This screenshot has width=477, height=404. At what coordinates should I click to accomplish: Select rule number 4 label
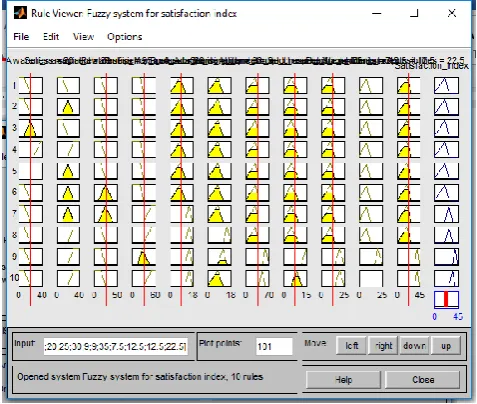point(14,149)
